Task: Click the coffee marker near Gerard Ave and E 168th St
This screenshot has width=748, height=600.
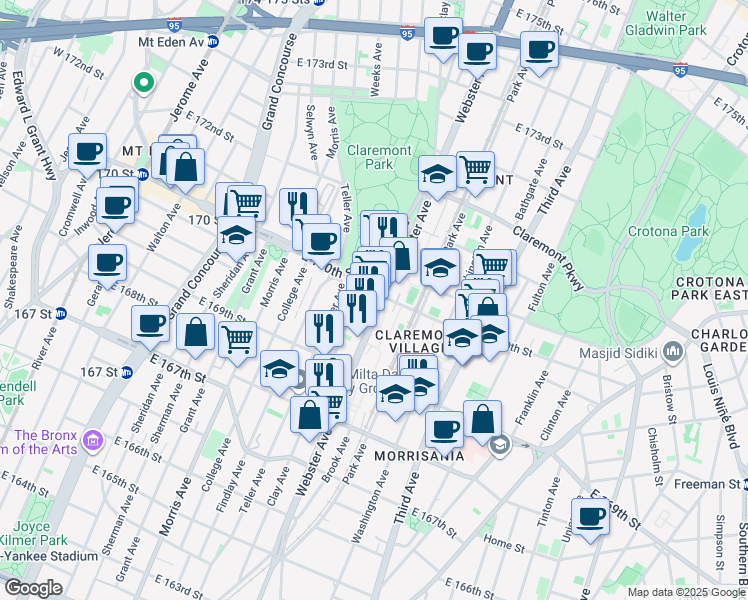Action: [x=107, y=264]
